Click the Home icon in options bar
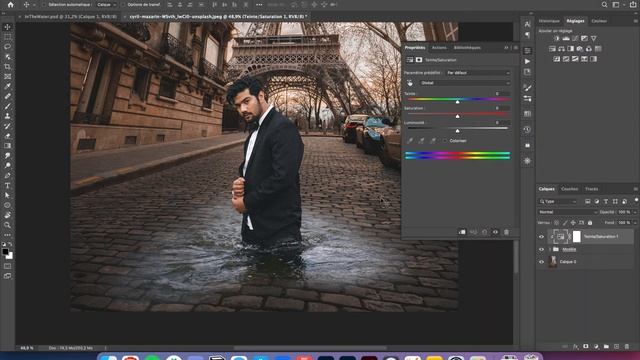The image size is (640, 360). tap(11, 4)
